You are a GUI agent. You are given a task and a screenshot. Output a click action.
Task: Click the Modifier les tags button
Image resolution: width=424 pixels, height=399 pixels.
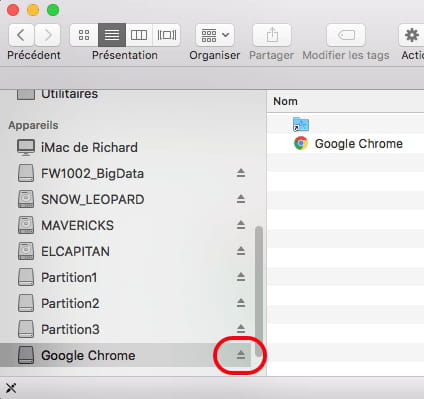coord(346,35)
